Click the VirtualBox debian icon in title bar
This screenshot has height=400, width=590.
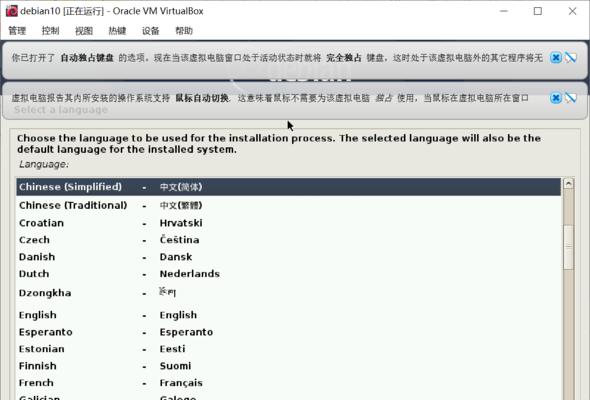(12, 11)
